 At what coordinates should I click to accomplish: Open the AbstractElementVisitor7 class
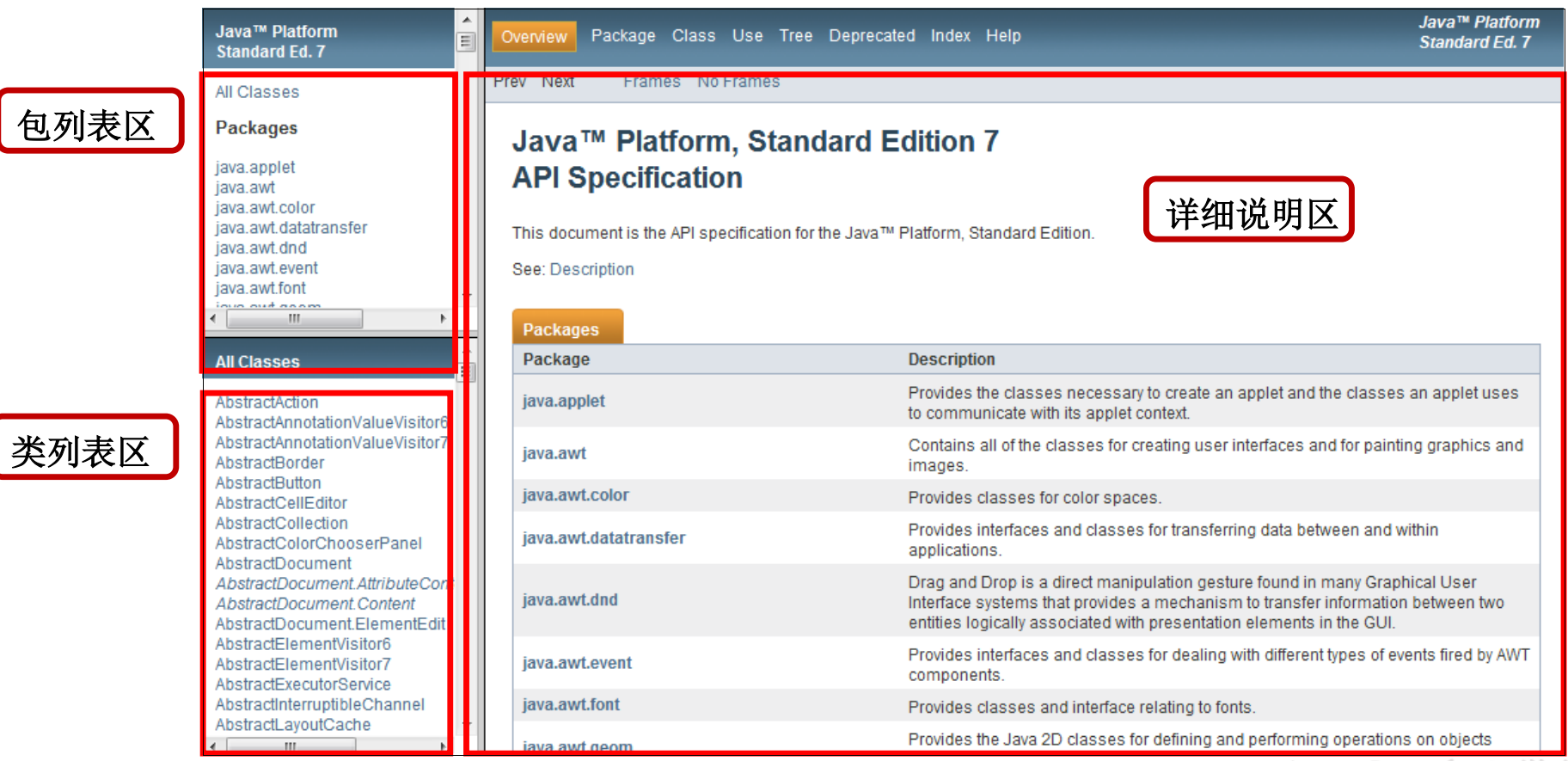[x=303, y=665]
